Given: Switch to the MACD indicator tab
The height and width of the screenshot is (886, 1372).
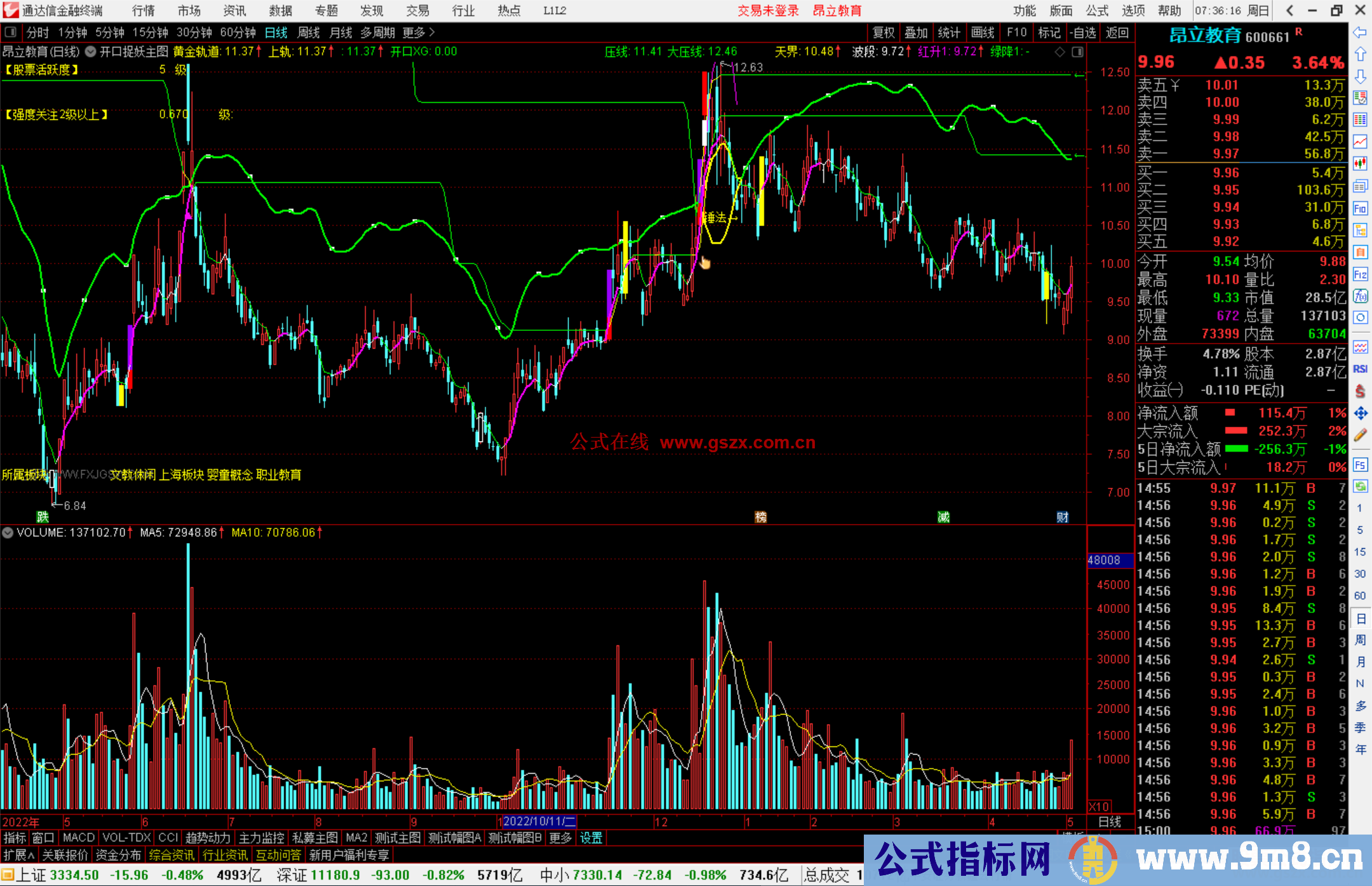Looking at the screenshot, I should 79,838.
